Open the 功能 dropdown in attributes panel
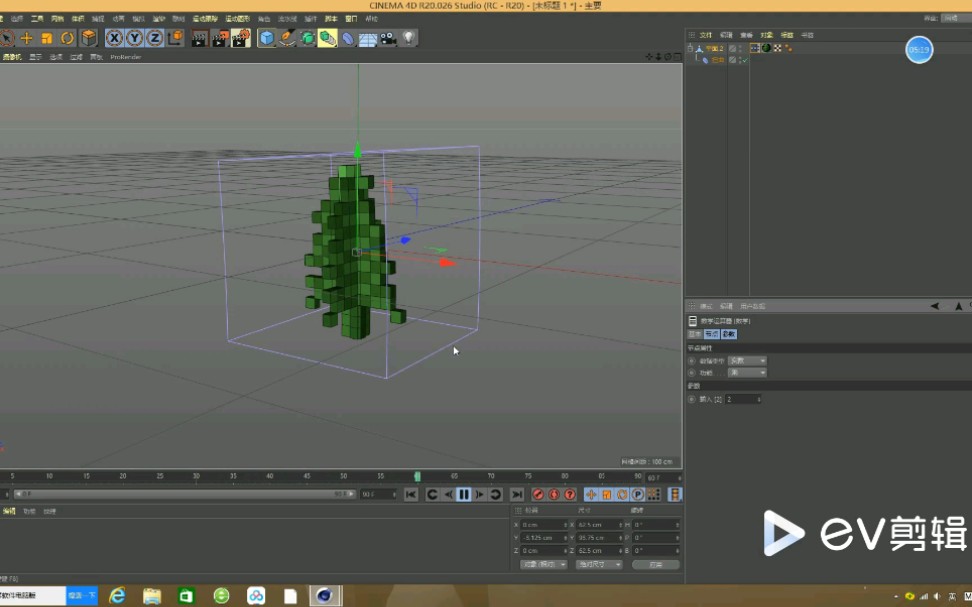972x607 pixels. [x=746, y=372]
